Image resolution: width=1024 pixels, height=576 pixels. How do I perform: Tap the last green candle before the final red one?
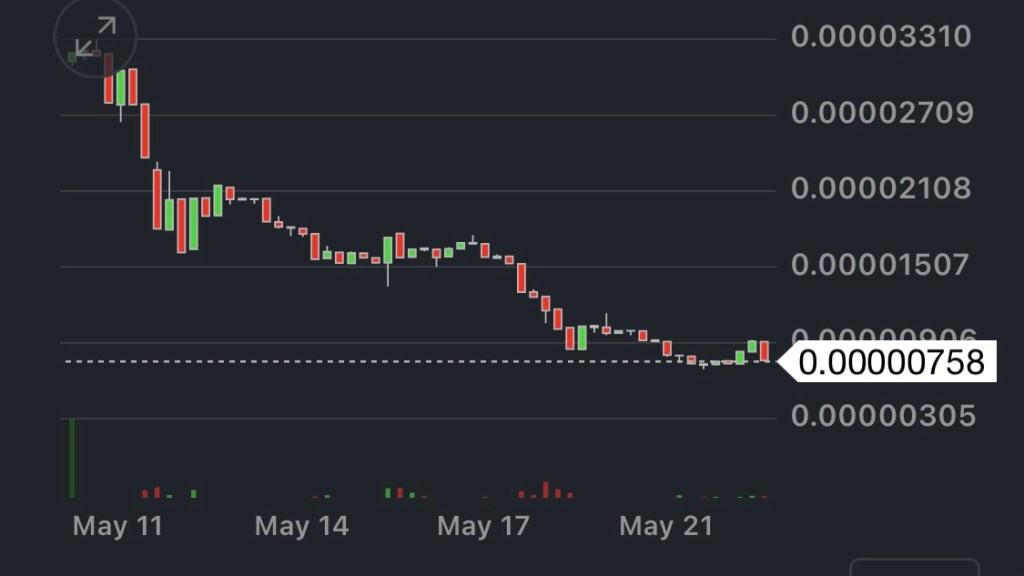752,346
